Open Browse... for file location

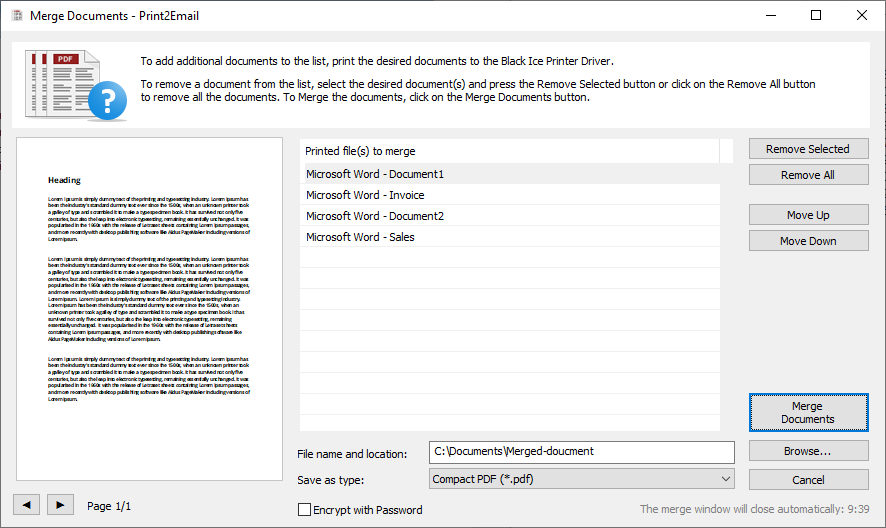tap(808, 451)
